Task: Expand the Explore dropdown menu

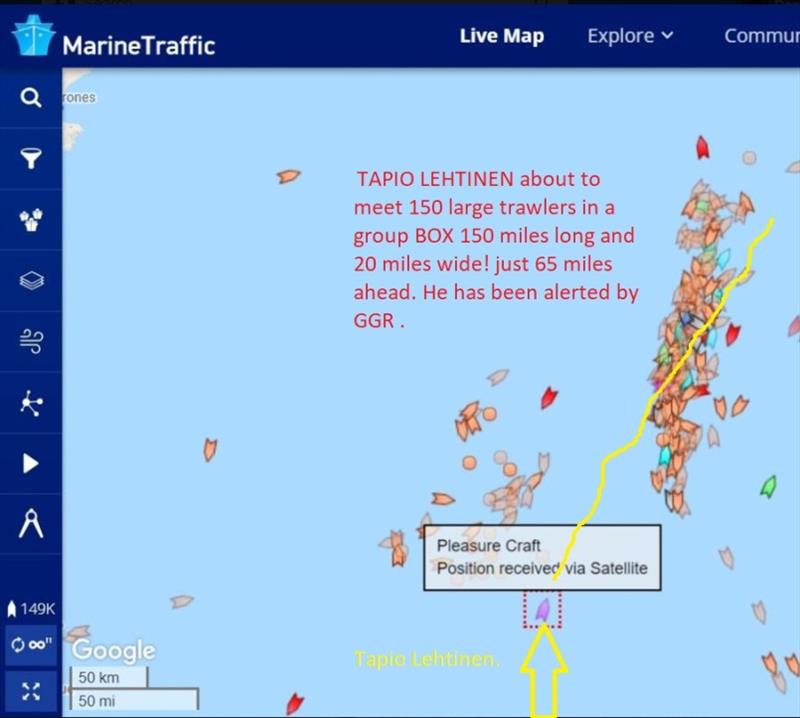Action: 630,36
